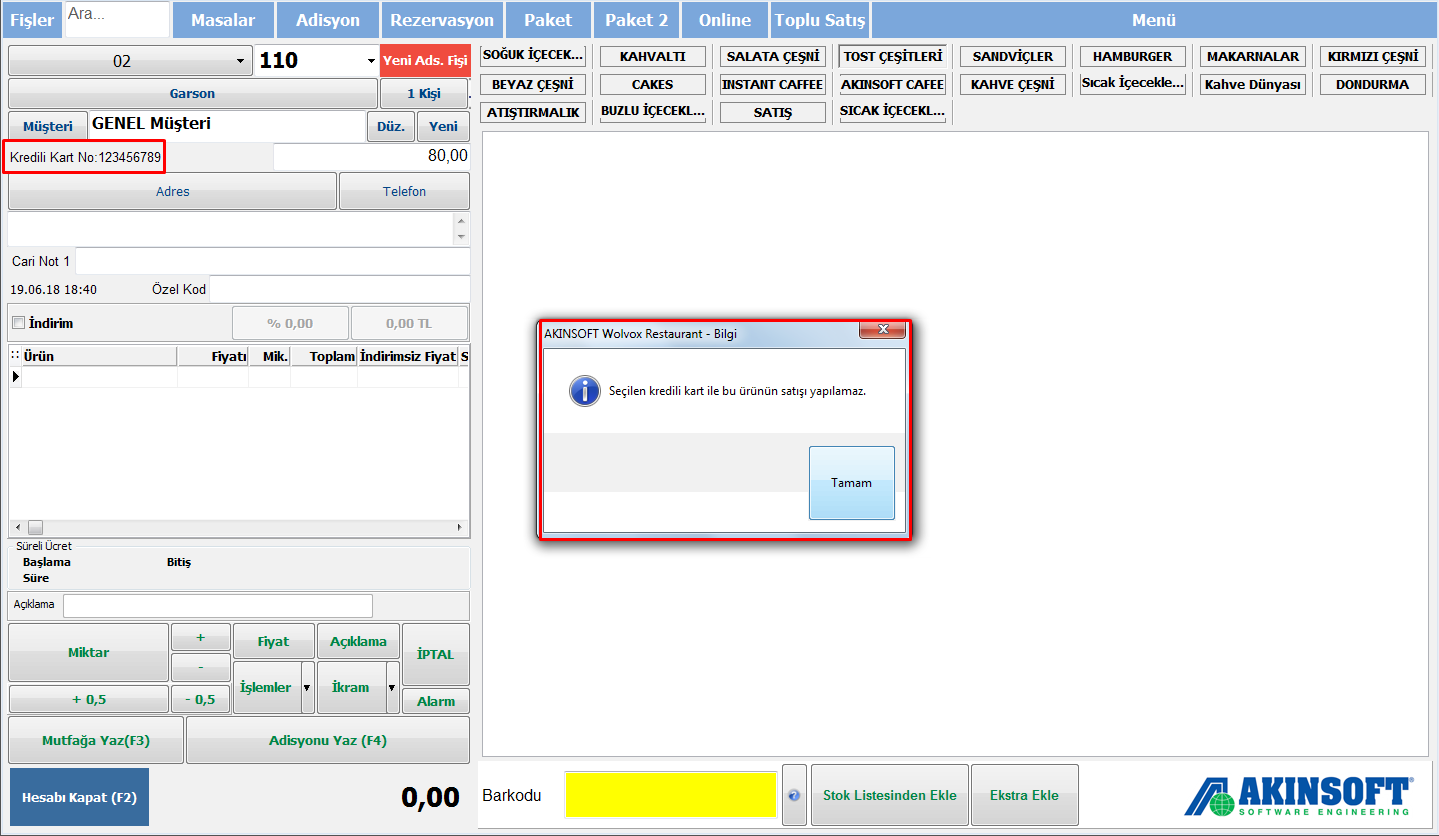Select the AKINSOFT CAFEE category
The width and height of the screenshot is (1439, 836).
point(893,85)
